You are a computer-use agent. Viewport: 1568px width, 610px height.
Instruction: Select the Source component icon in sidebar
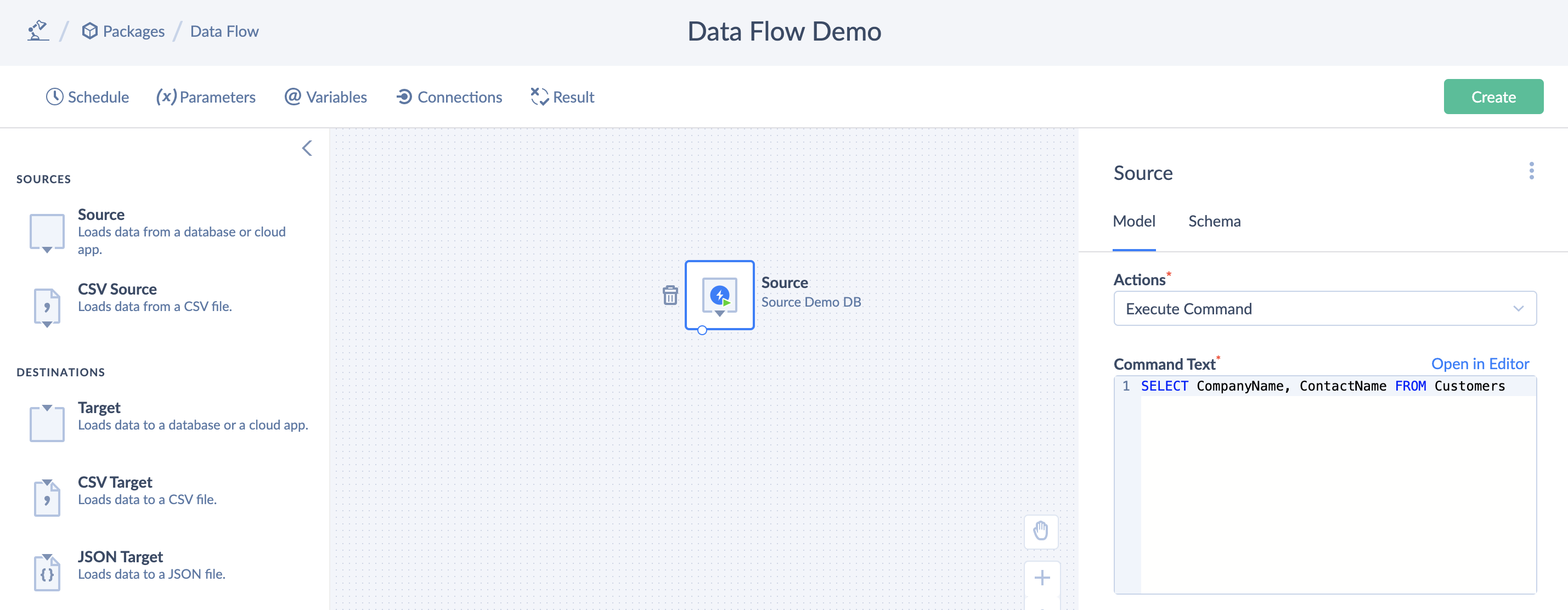click(47, 233)
